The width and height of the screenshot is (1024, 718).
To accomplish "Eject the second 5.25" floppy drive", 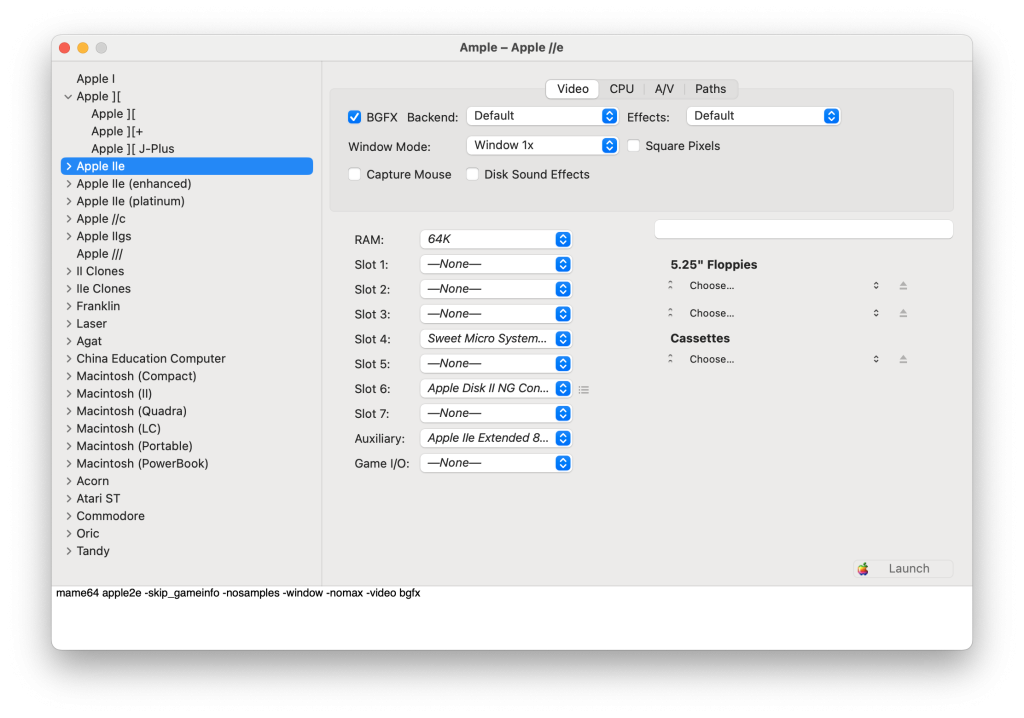I will pos(903,313).
